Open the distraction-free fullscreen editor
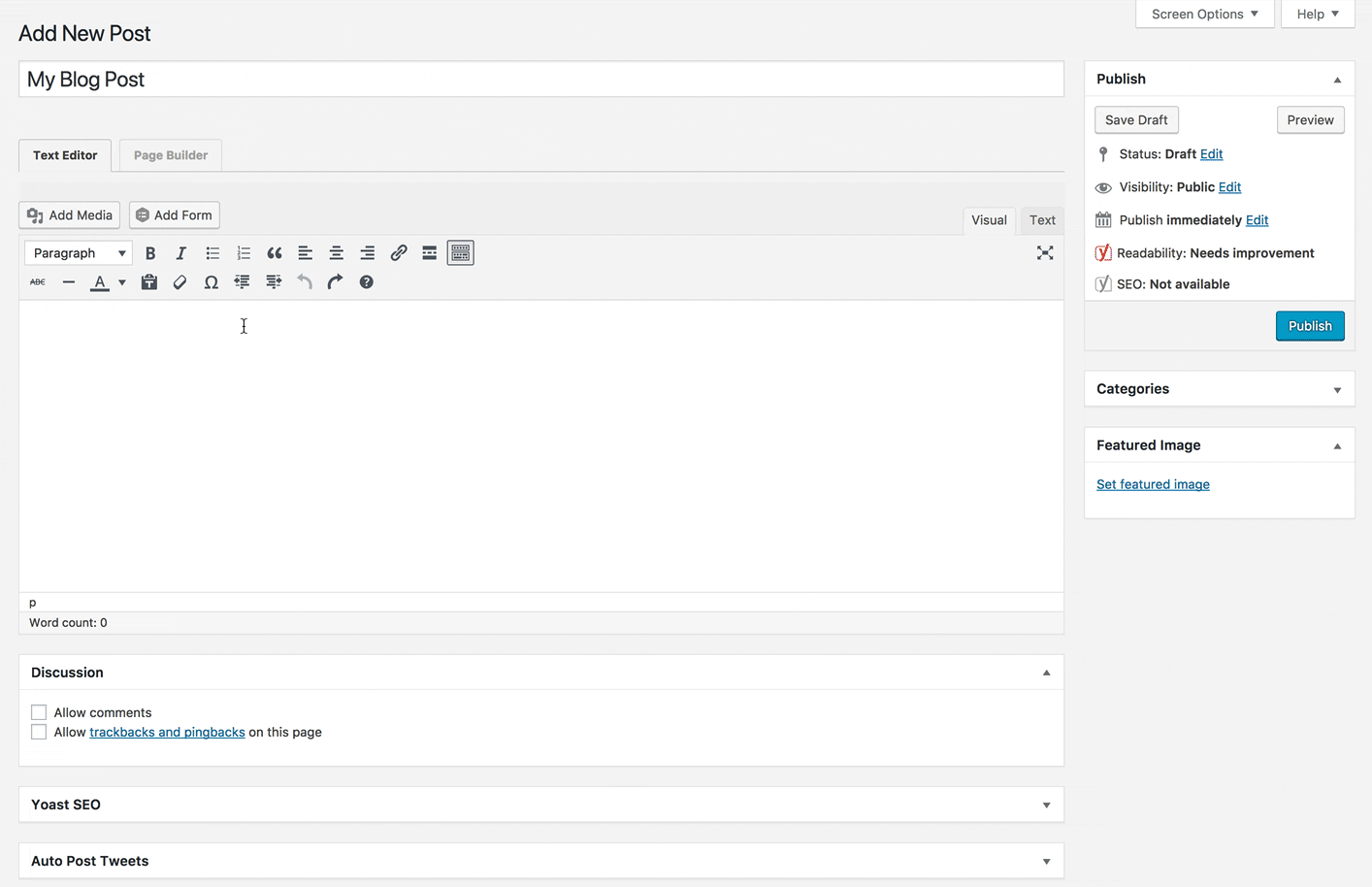This screenshot has width=1372, height=887. click(1045, 252)
